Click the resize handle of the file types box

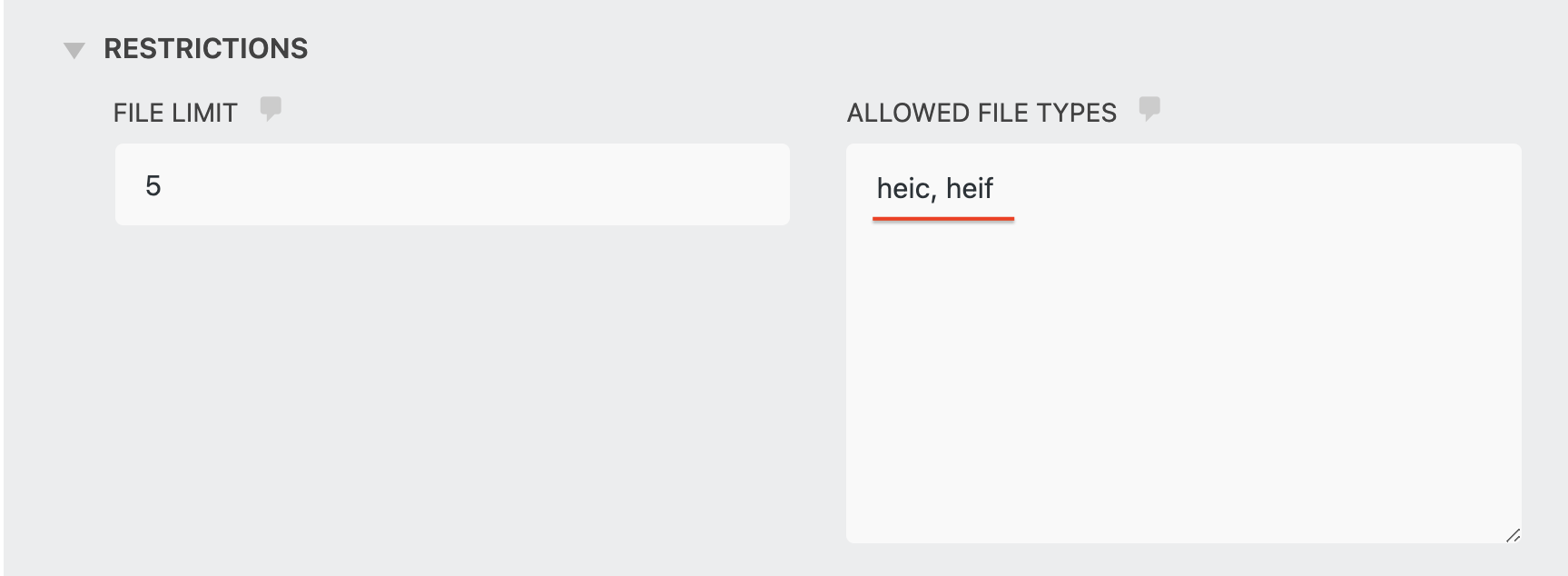tap(1514, 533)
